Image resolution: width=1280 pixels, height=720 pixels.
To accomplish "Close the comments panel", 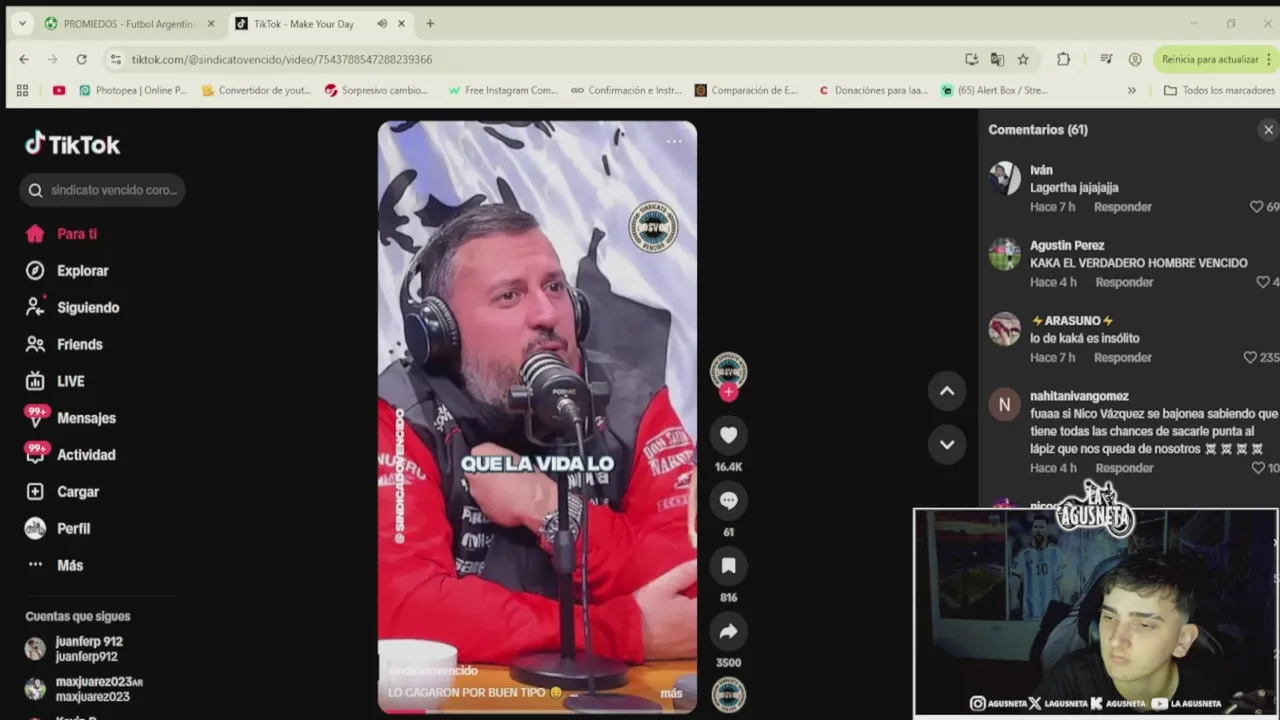I will [1268, 130].
